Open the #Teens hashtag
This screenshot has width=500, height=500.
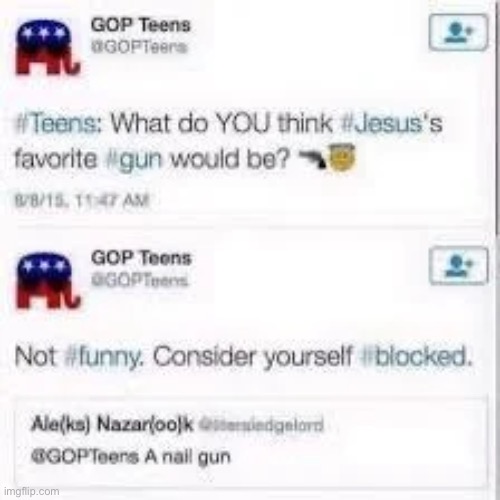click(x=59, y=124)
